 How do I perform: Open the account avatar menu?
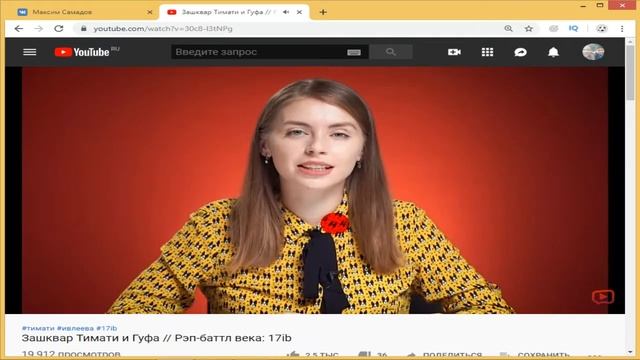pos(593,52)
